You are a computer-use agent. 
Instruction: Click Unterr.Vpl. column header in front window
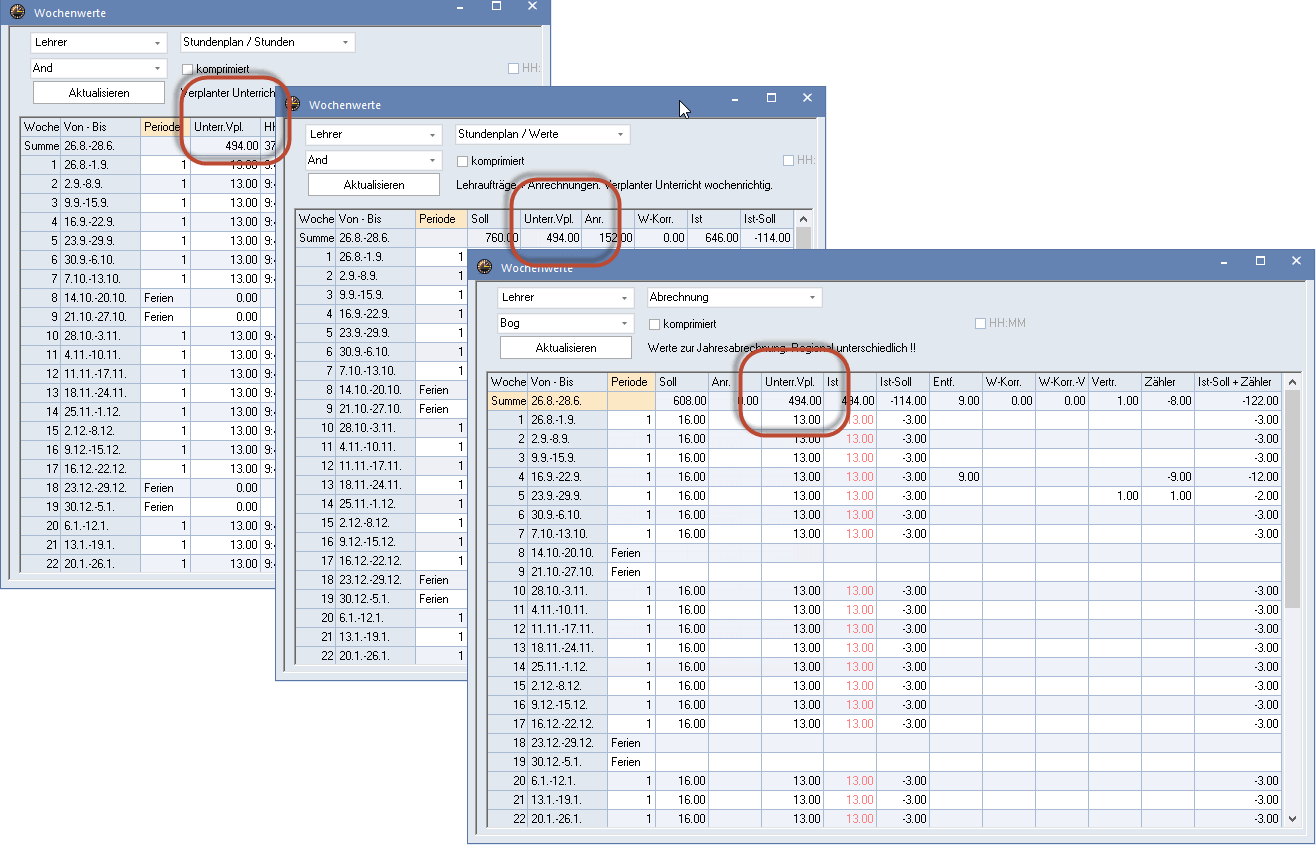[792, 382]
